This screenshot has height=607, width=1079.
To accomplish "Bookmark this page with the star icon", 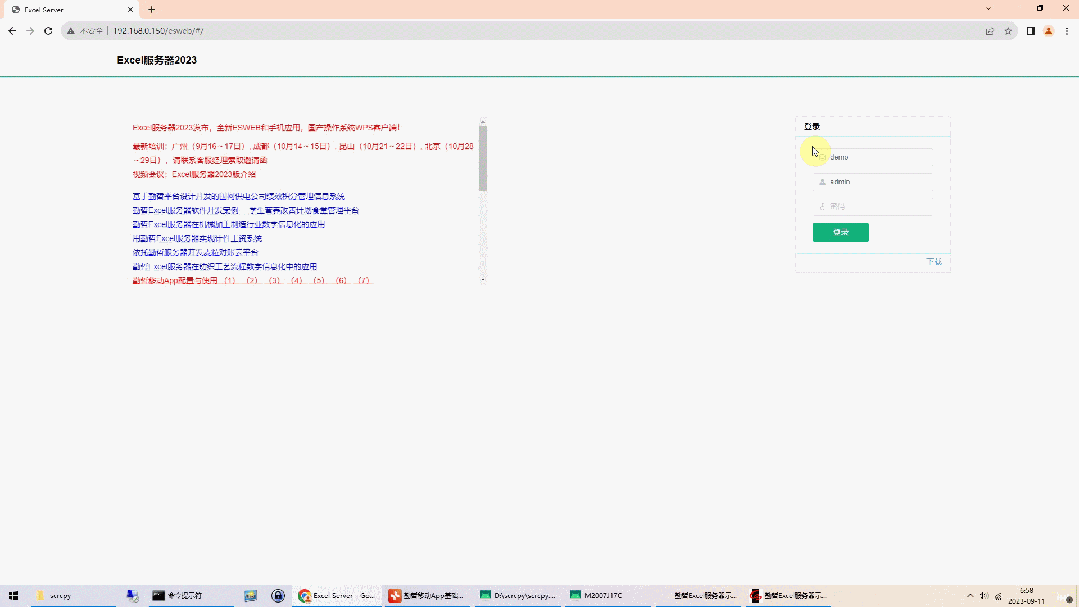I will click(1008, 31).
